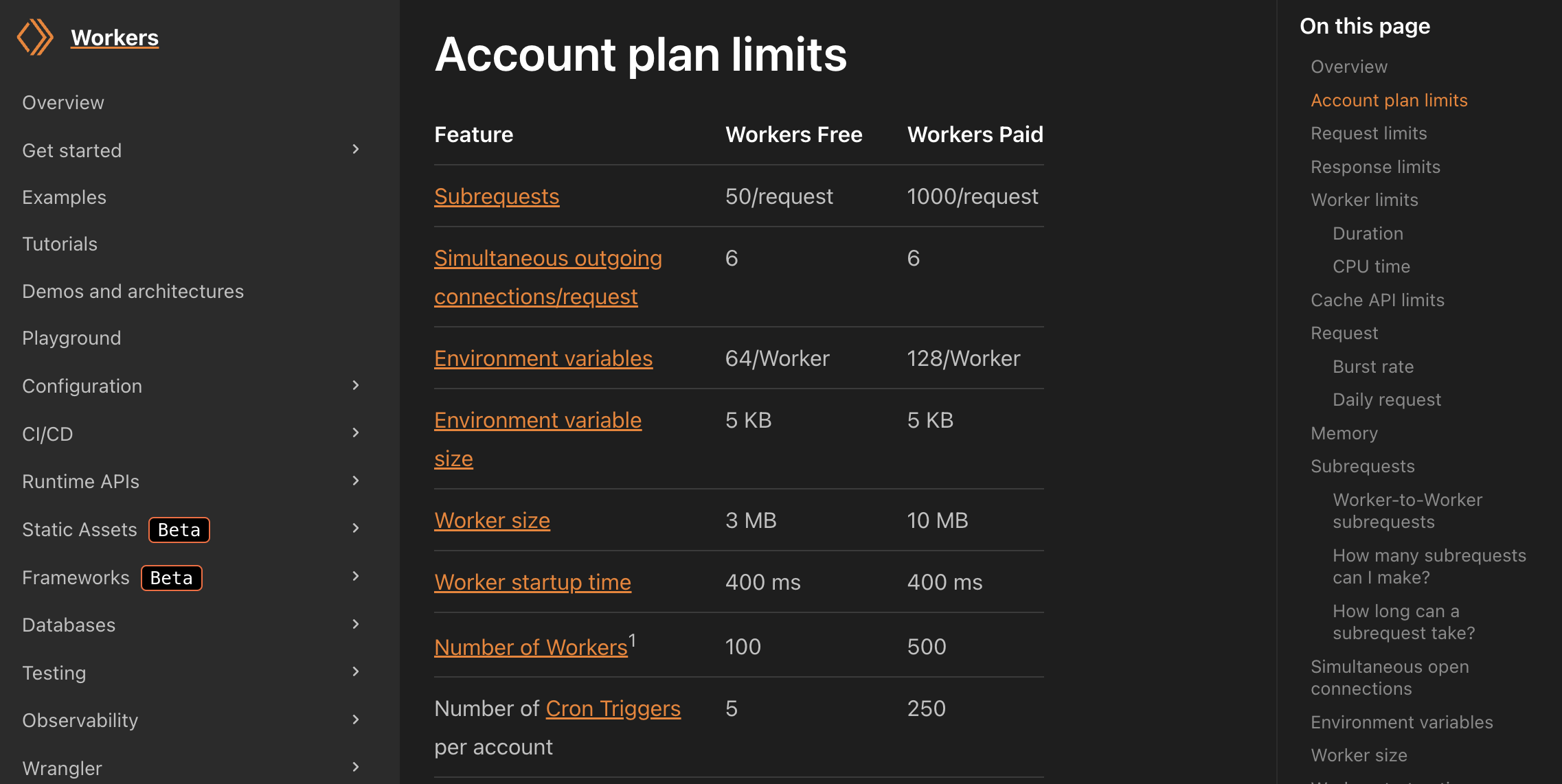Go to Burst rate in page outline

[x=1373, y=367]
